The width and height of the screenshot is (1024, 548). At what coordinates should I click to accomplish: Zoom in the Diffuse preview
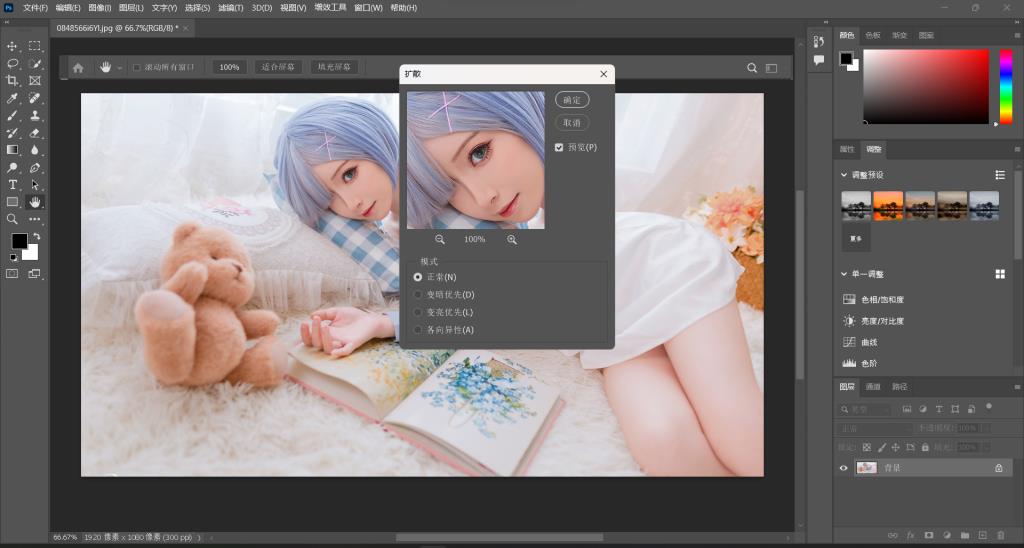pyautogui.click(x=511, y=240)
